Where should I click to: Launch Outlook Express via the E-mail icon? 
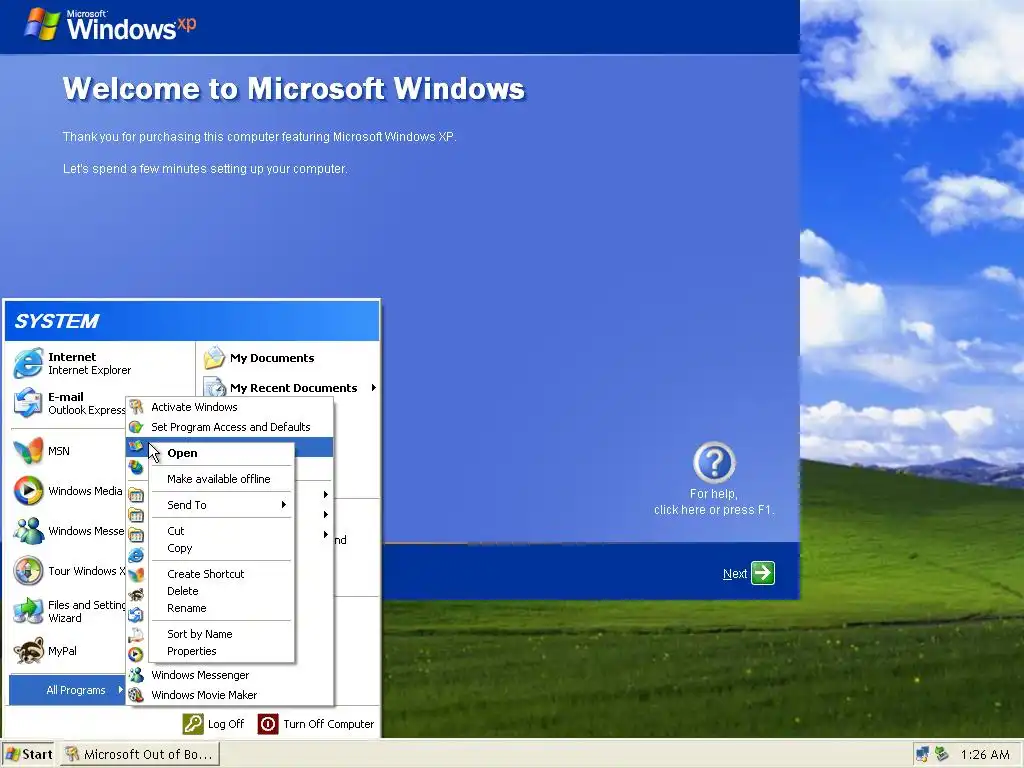click(x=28, y=403)
